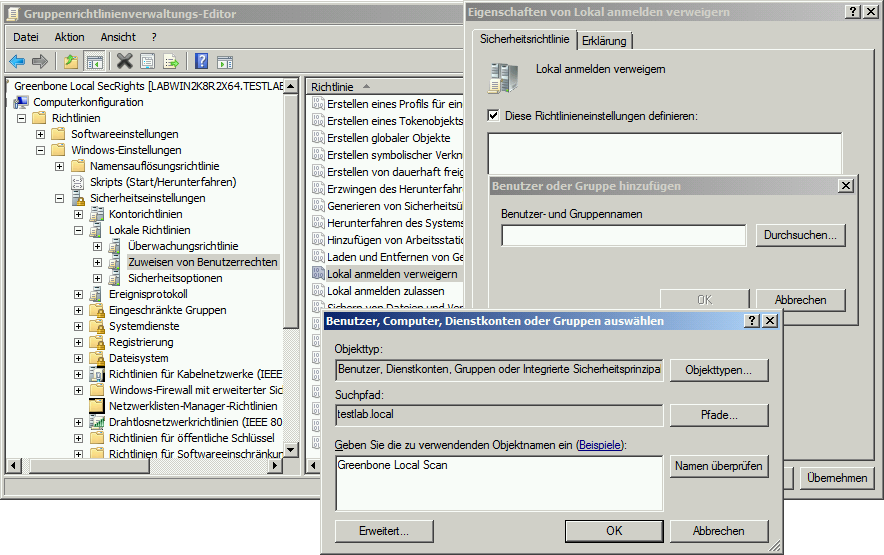884x555 pixels.
Task: Switch to the Erklärung tab
Action: (x=605, y=40)
